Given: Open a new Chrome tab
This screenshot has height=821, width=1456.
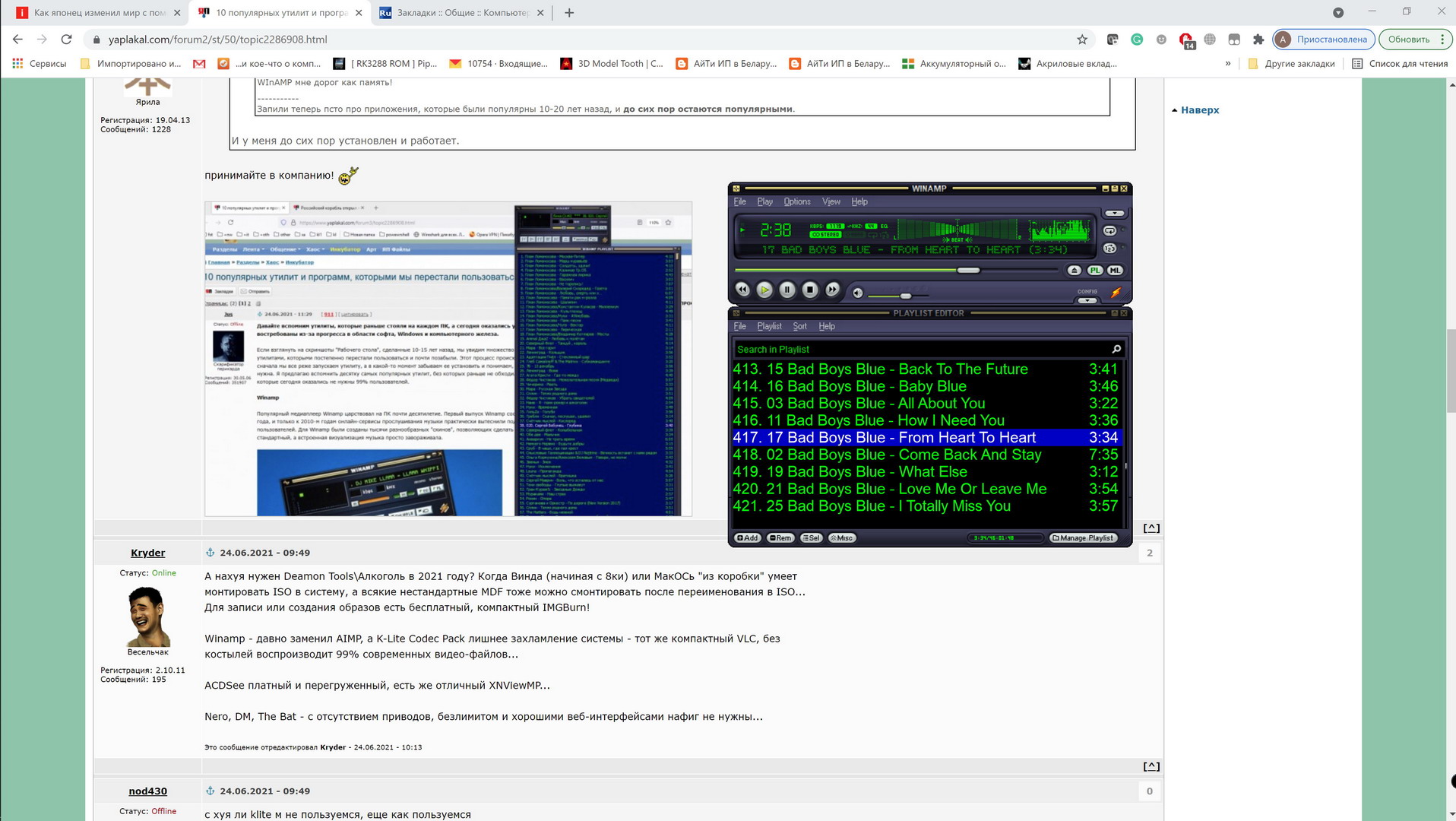Looking at the screenshot, I should [x=569, y=13].
